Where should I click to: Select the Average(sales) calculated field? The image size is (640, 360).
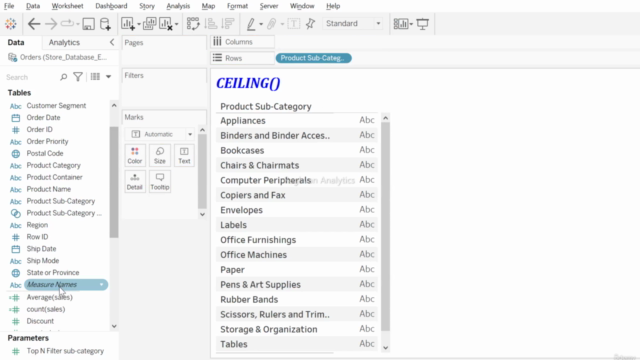click(49, 297)
